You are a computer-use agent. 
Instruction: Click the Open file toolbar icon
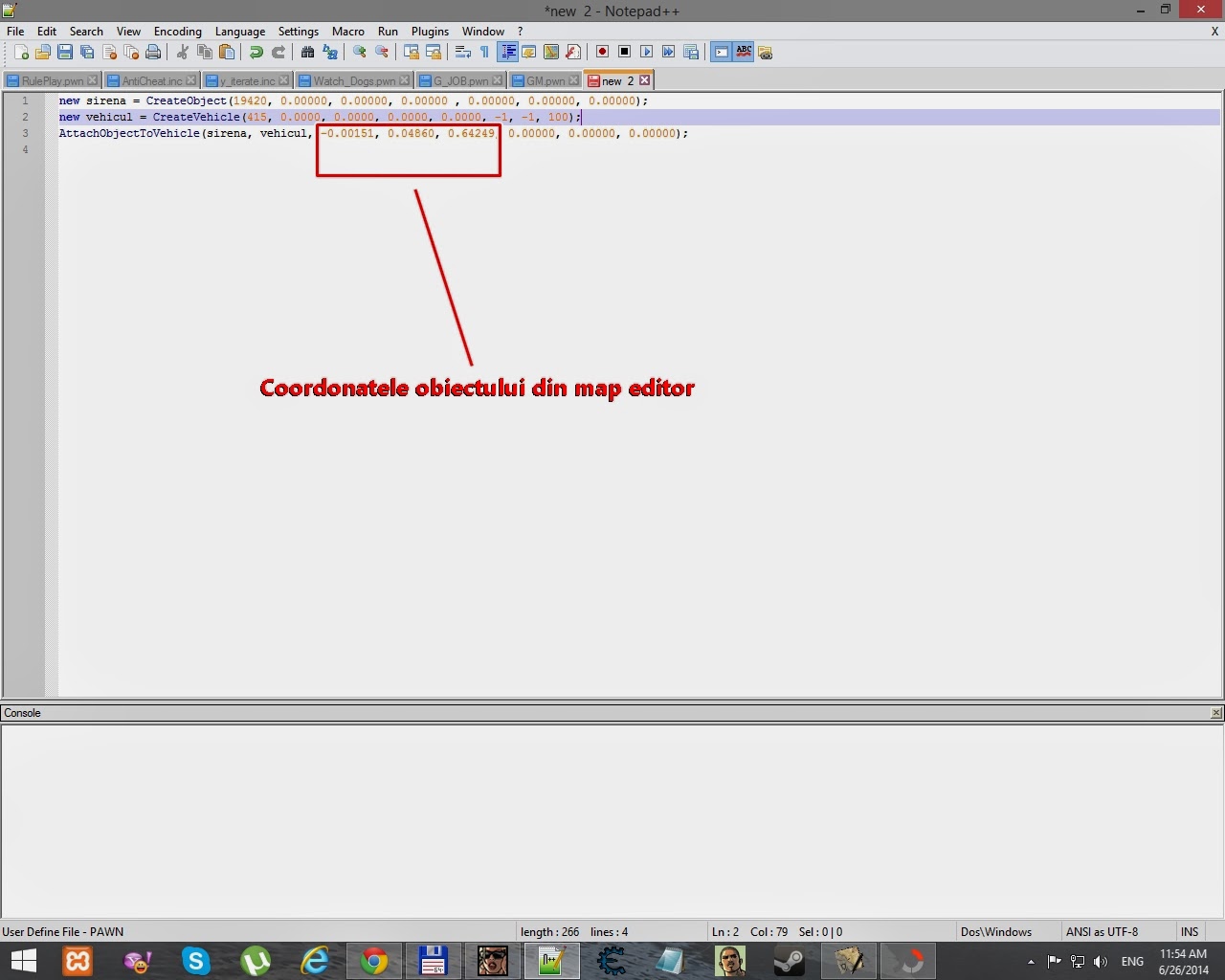[43, 52]
